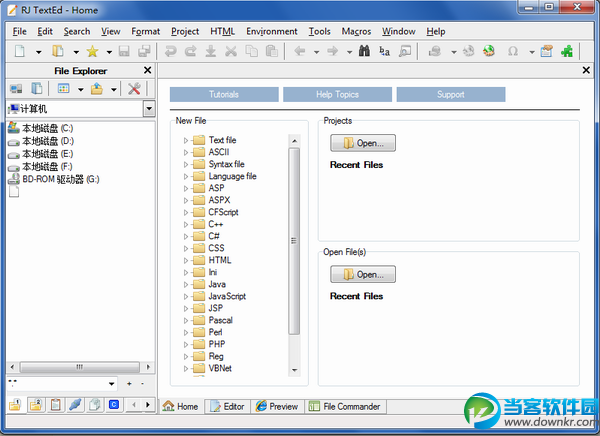The image size is (600, 436).
Task: Click the clipboard panel icon at bottom left
Action: pos(55,405)
